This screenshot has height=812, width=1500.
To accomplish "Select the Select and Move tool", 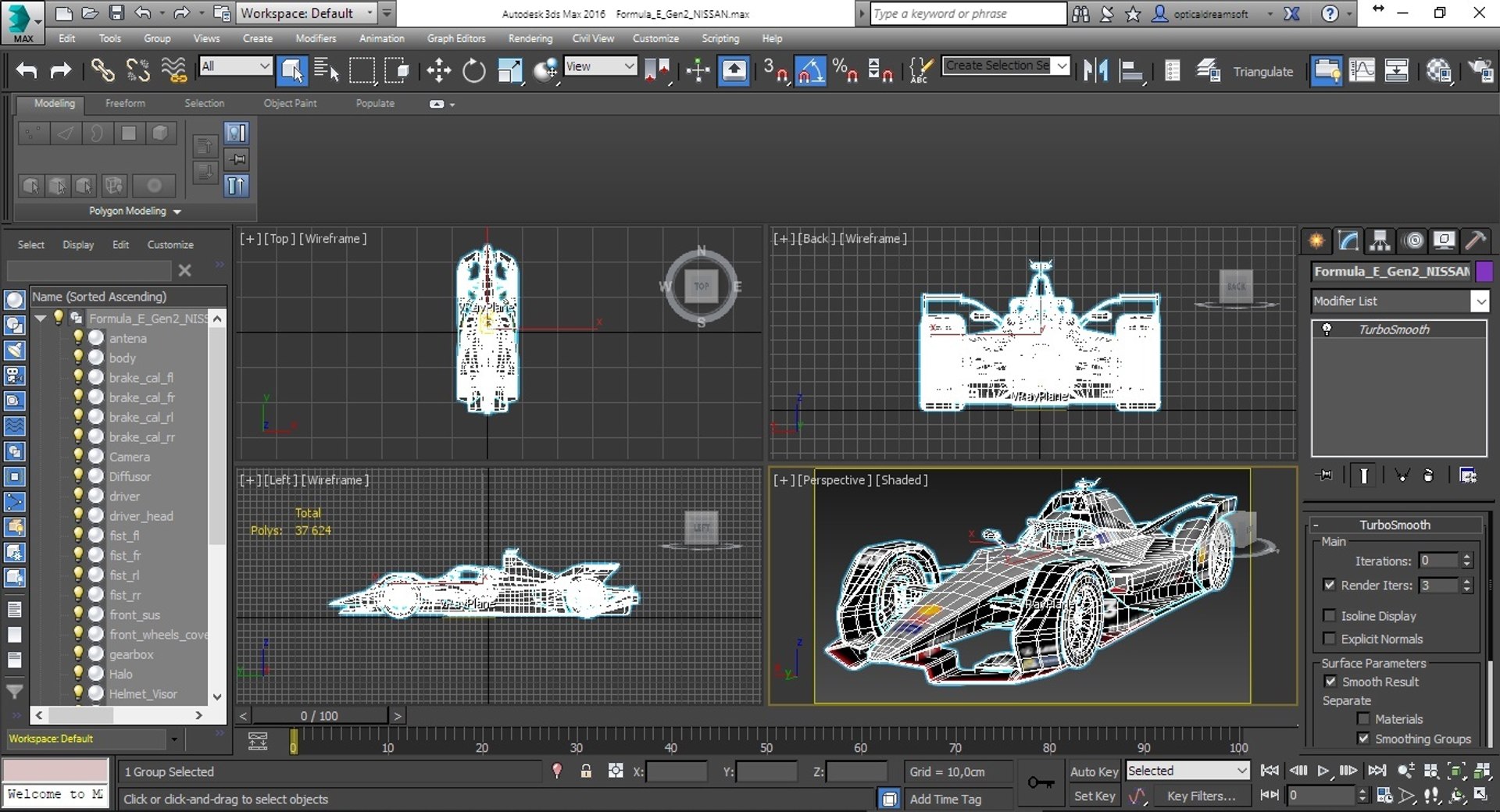I will (x=438, y=70).
